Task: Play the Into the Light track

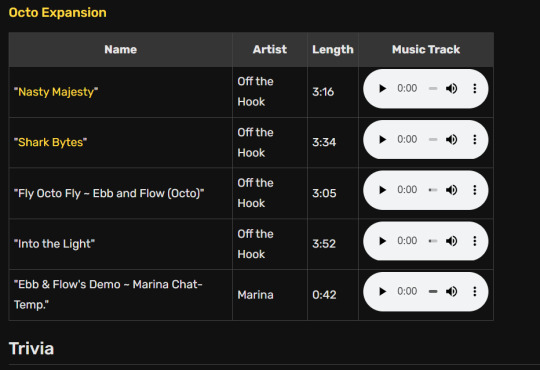Action: pyautogui.click(x=382, y=241)
